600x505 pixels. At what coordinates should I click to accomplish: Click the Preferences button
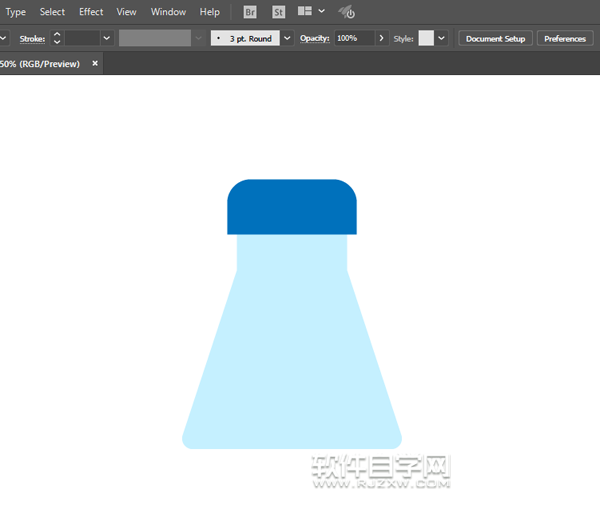[x=565, y=38]
